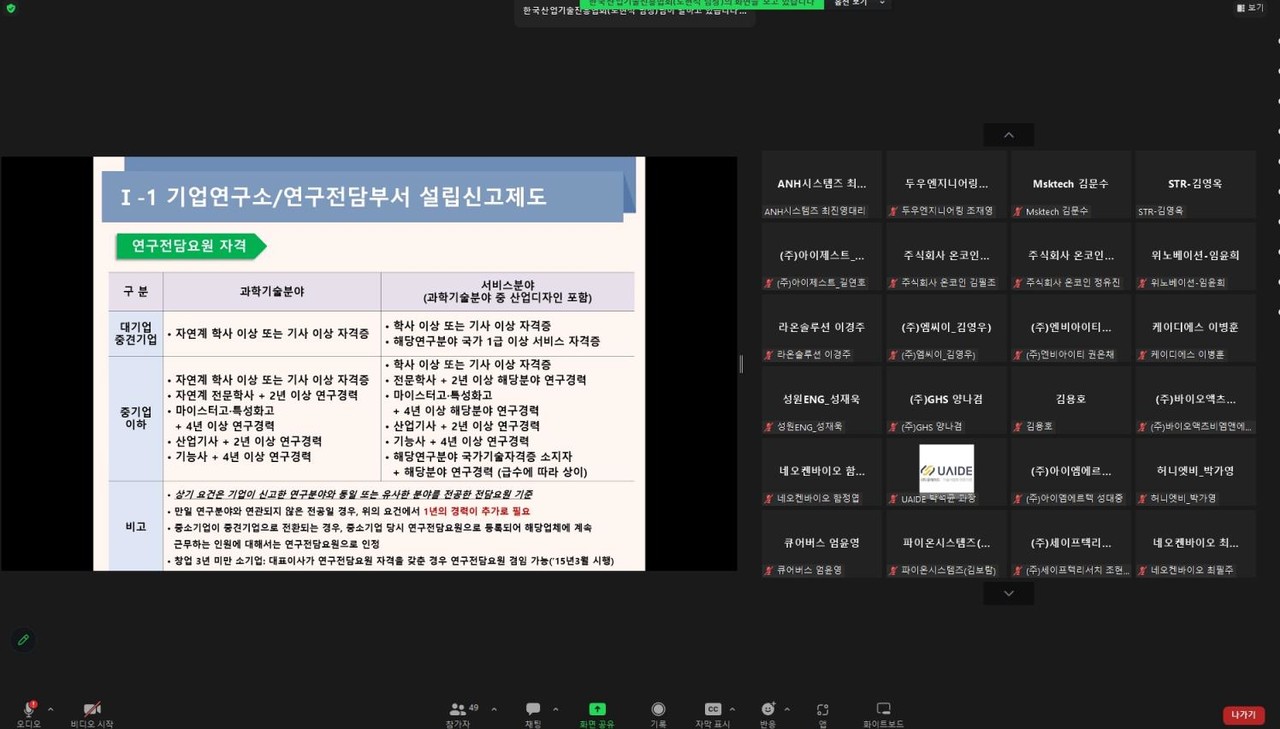Click the muted mic icon on 성원ENG_성재욱
This screenshot has height=729, width=1280.
(x=770, y=427)
